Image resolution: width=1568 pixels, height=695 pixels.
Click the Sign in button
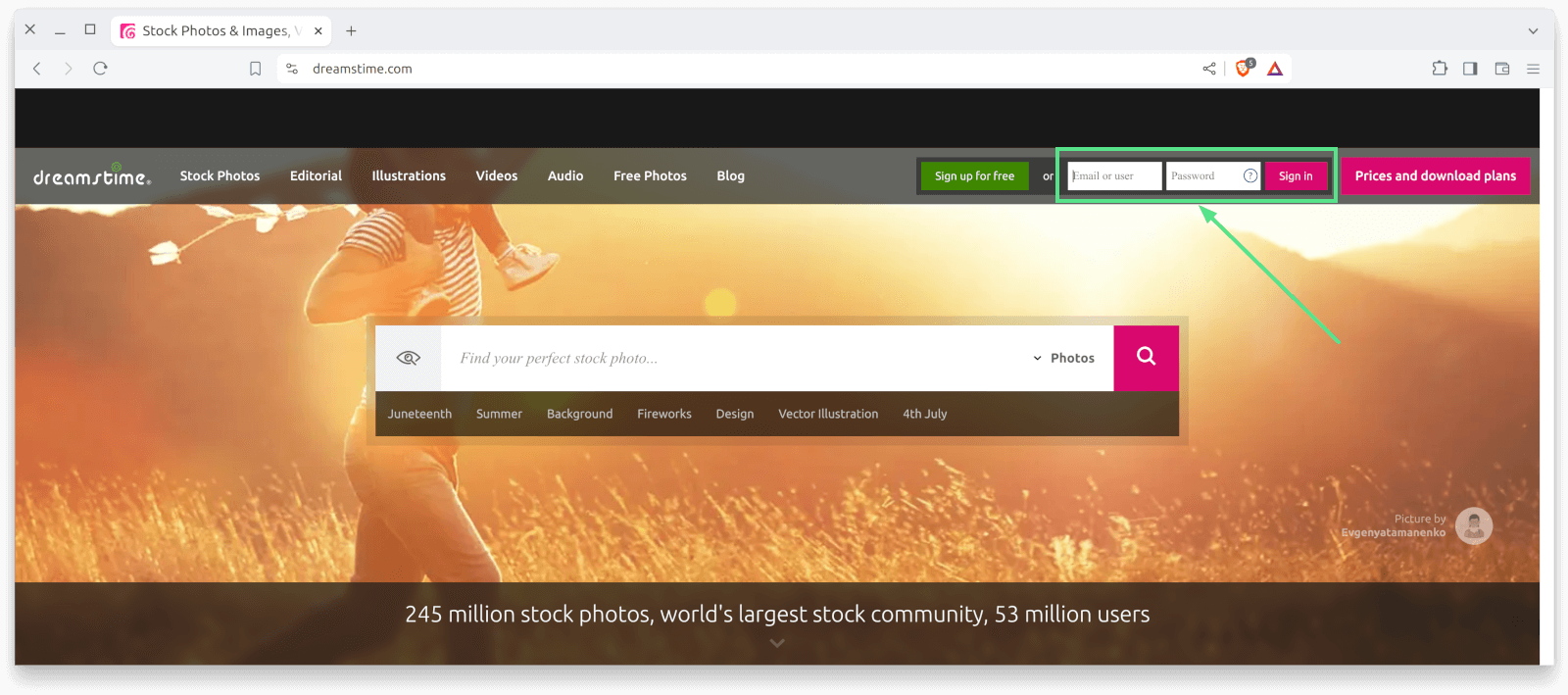(1296, 175)
